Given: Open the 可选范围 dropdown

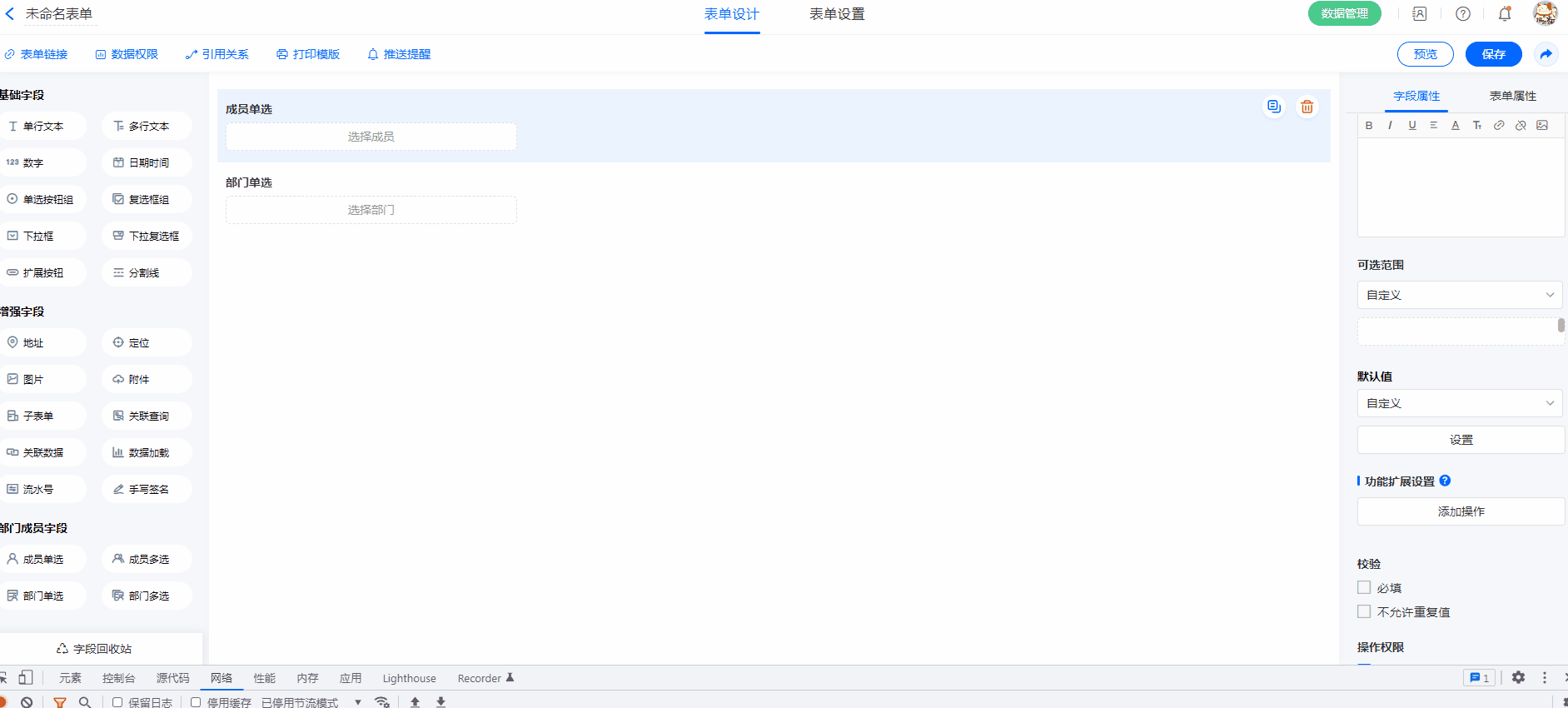Looking at the screenshot, I should click(1460, 295).
